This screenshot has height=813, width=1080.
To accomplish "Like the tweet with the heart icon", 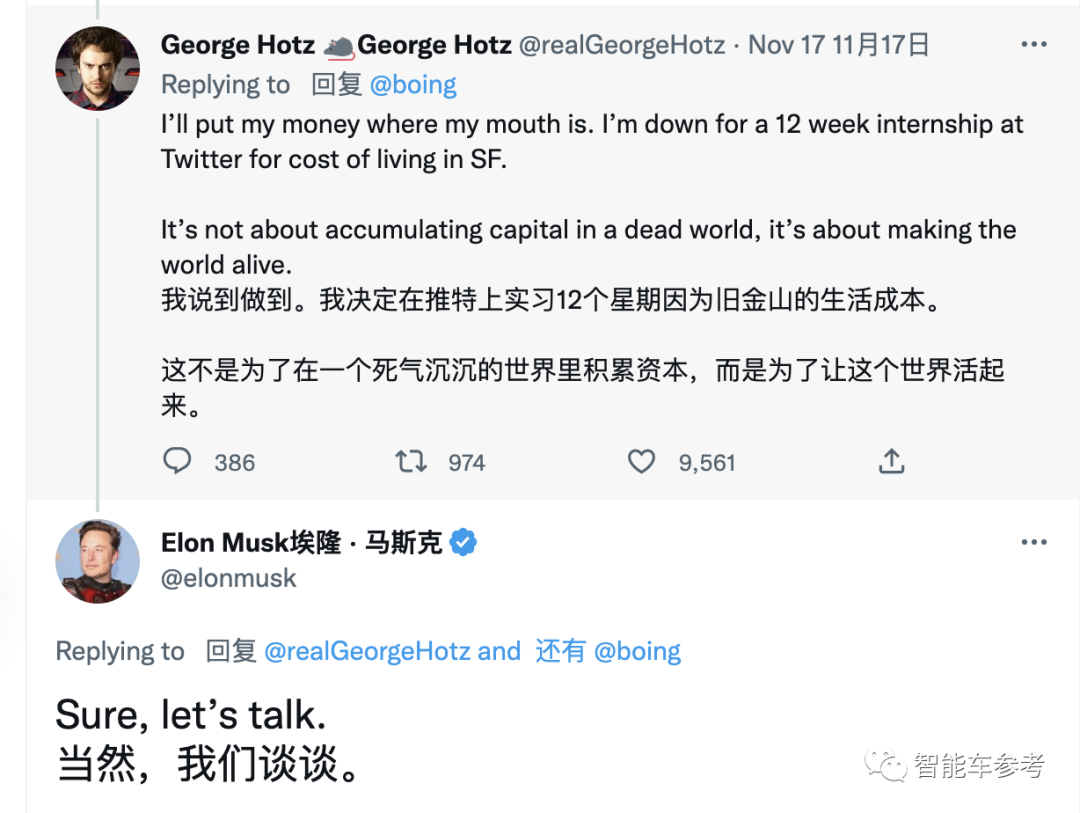I will (x=641, y=461).
